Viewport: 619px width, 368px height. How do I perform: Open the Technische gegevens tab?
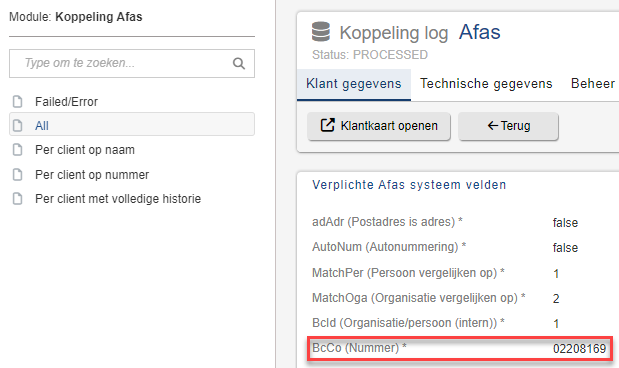coord(486,84)
